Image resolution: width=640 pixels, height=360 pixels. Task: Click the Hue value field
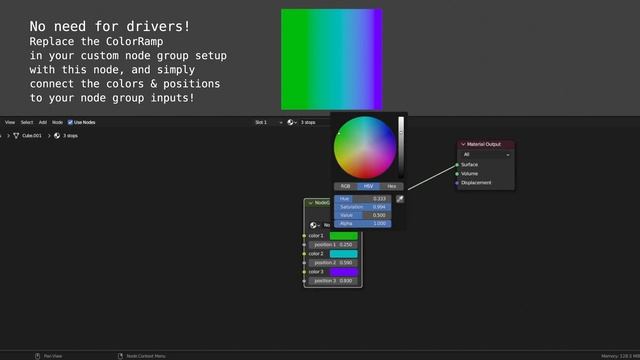[363, 199]
